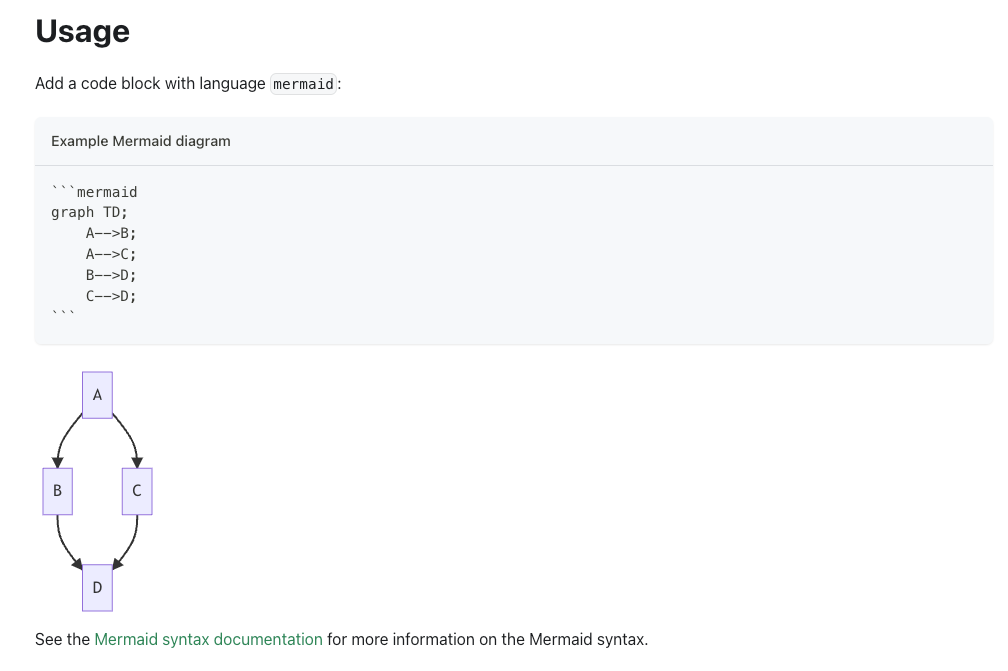Click node C in the diagram
1008x671 pixels.
pos(137,491)
